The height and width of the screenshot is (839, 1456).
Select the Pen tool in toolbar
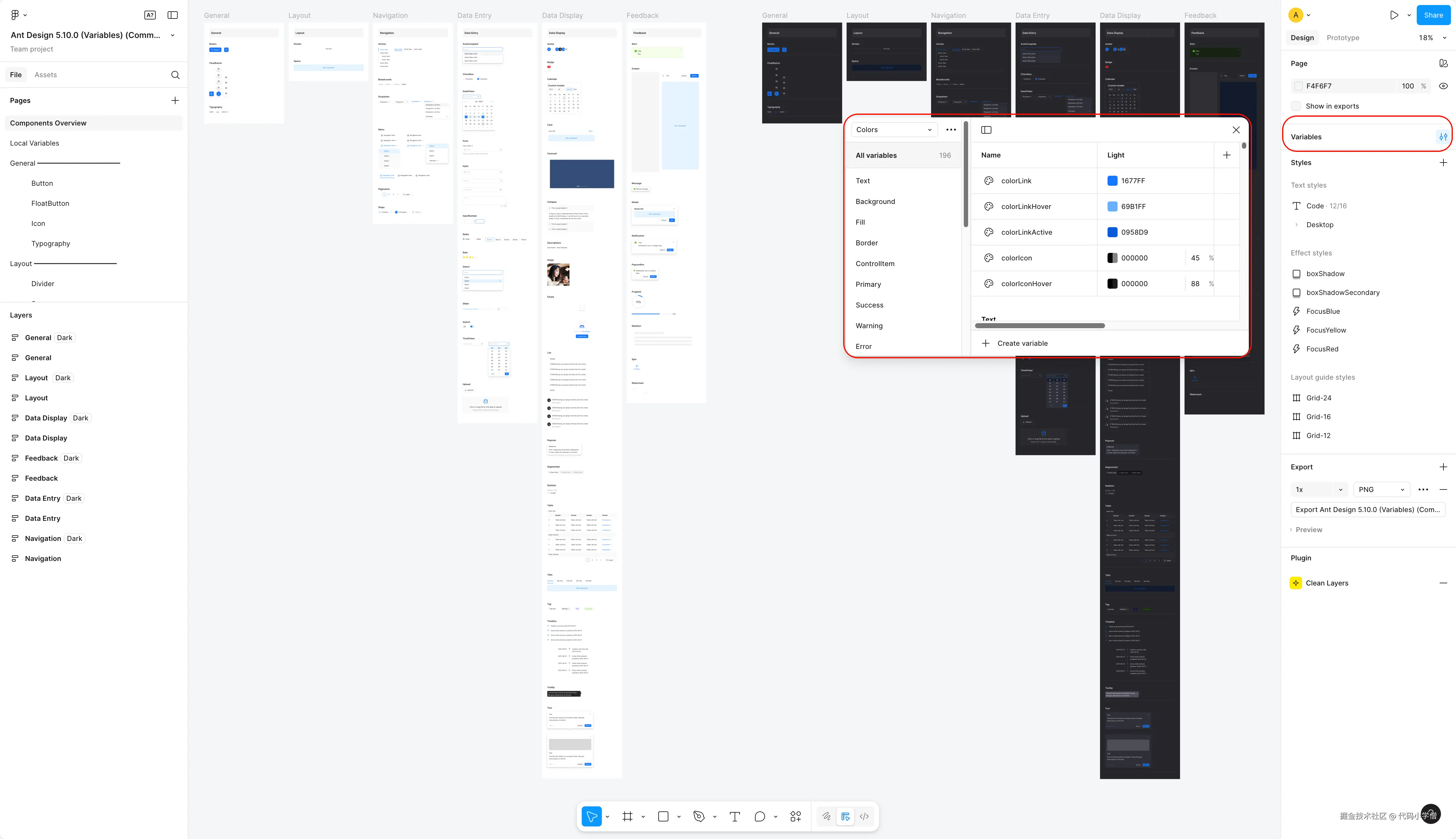pyautogui.click(x=698, y=816)
